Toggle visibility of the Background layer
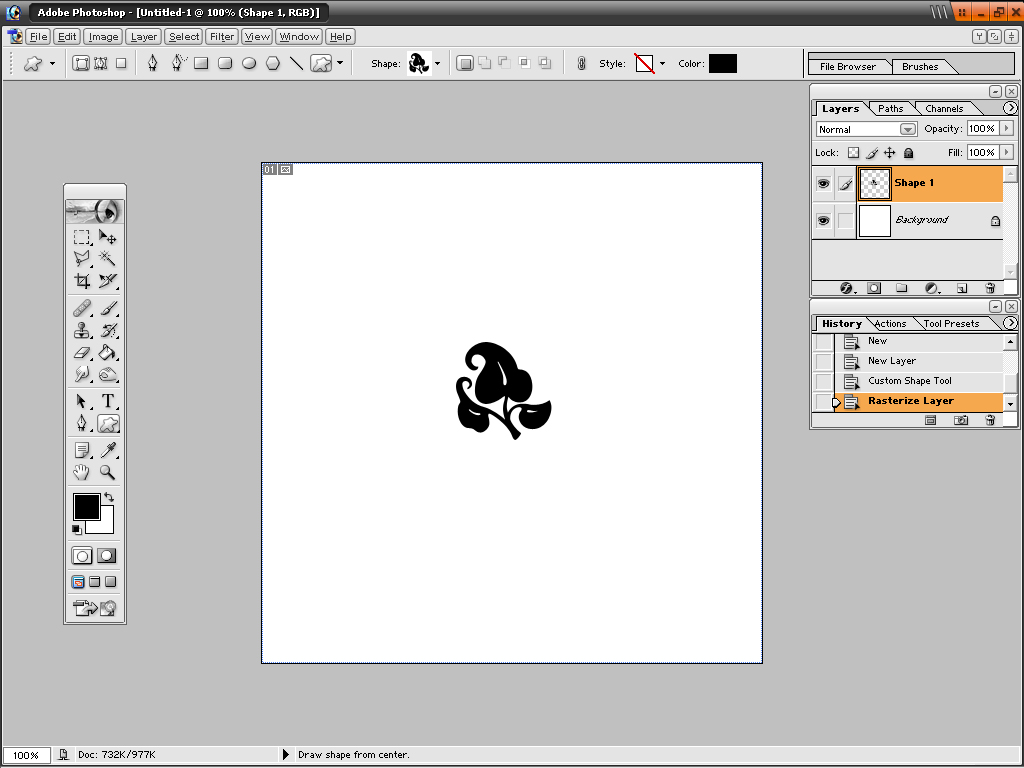Image resolution: width=1024 pixels, height=768 pixels. click(x=823, y=221)
